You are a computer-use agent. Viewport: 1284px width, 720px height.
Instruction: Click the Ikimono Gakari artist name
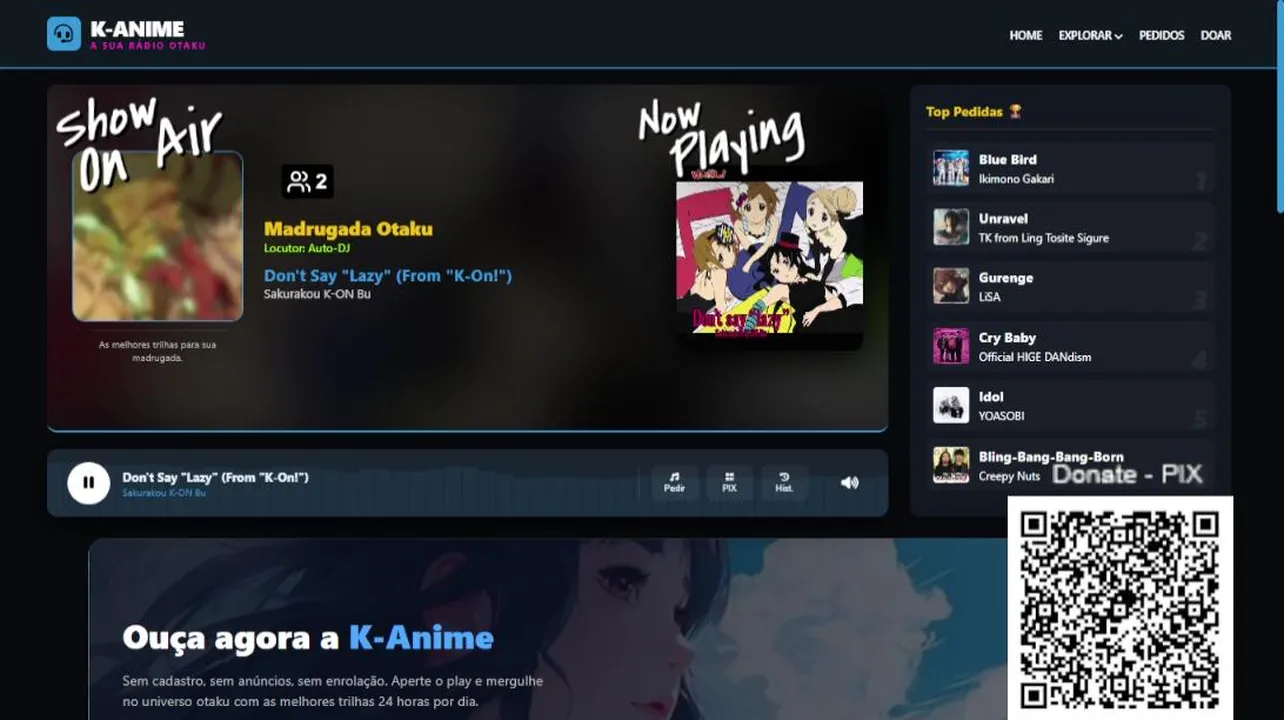[1016, 179]
